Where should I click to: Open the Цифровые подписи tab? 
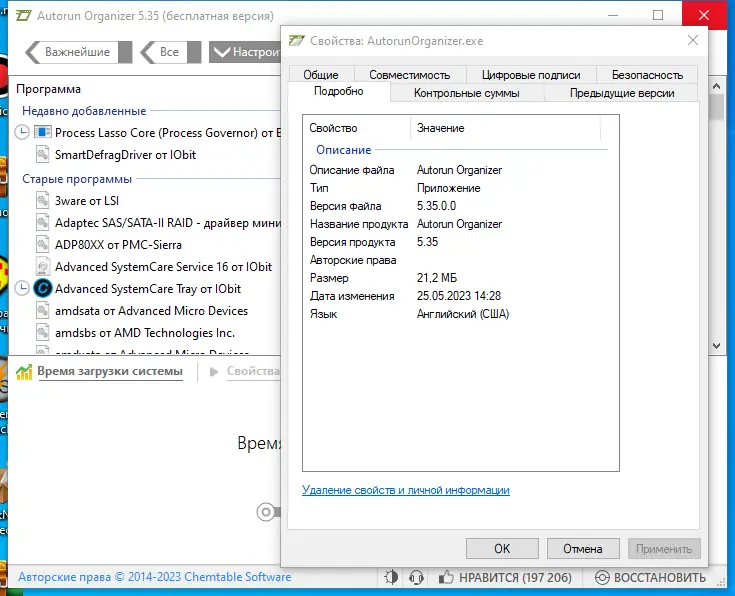531,75
